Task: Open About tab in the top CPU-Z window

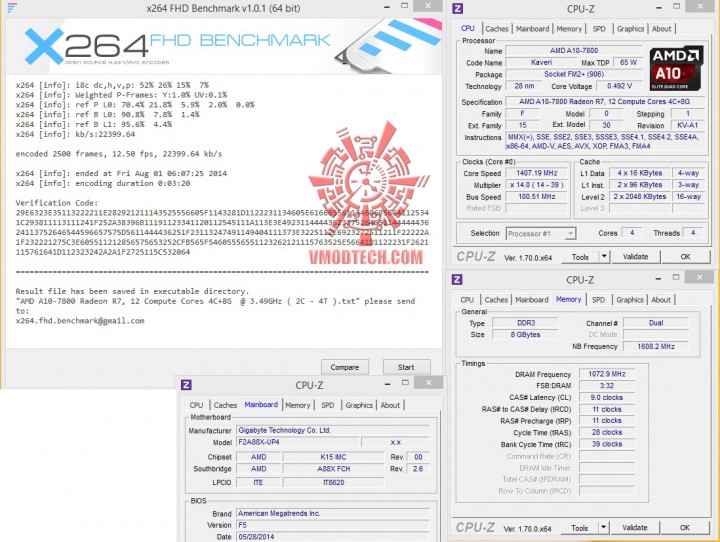Action: point(661,28)
